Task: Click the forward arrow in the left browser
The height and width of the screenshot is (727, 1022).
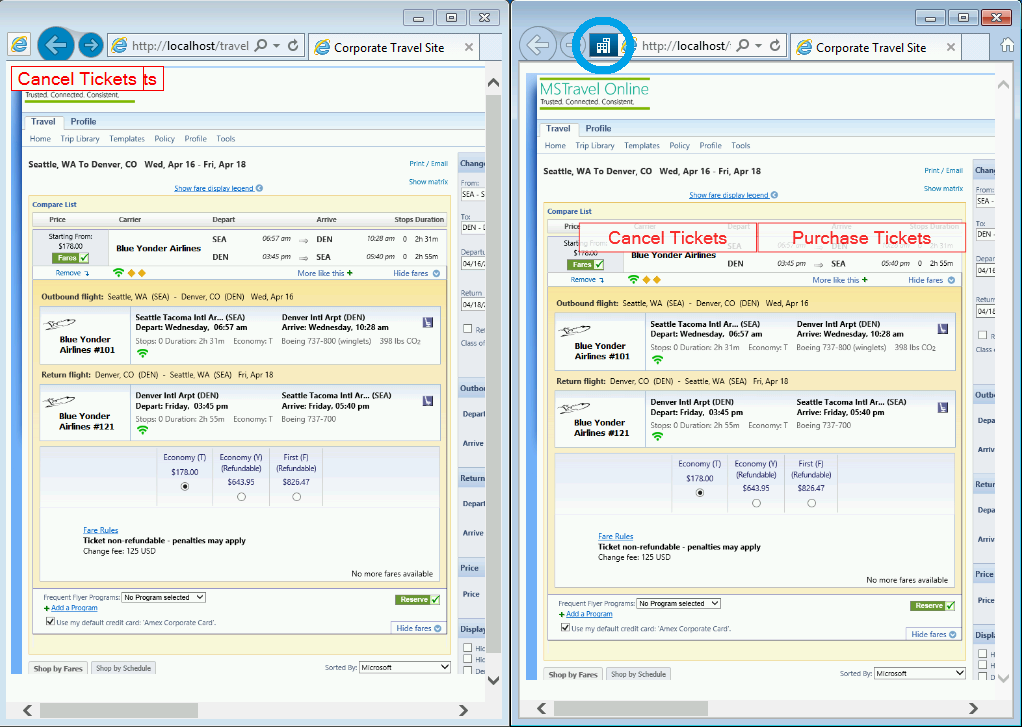Action: pos(91,45)
